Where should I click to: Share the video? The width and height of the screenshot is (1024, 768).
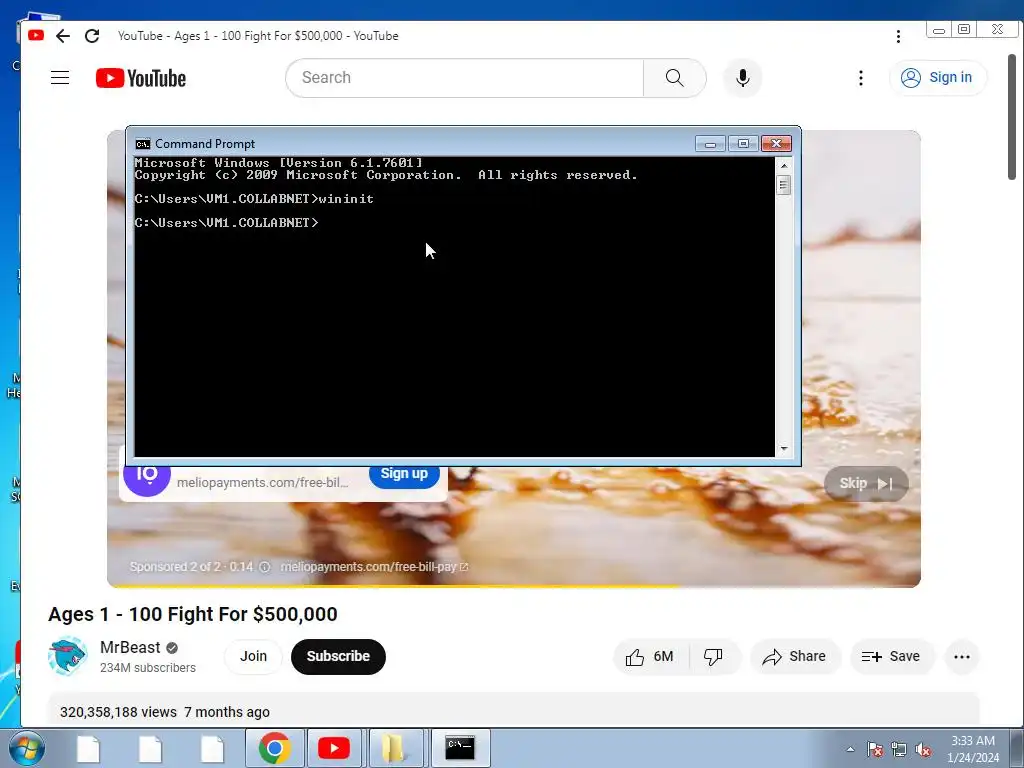point(795,656)
